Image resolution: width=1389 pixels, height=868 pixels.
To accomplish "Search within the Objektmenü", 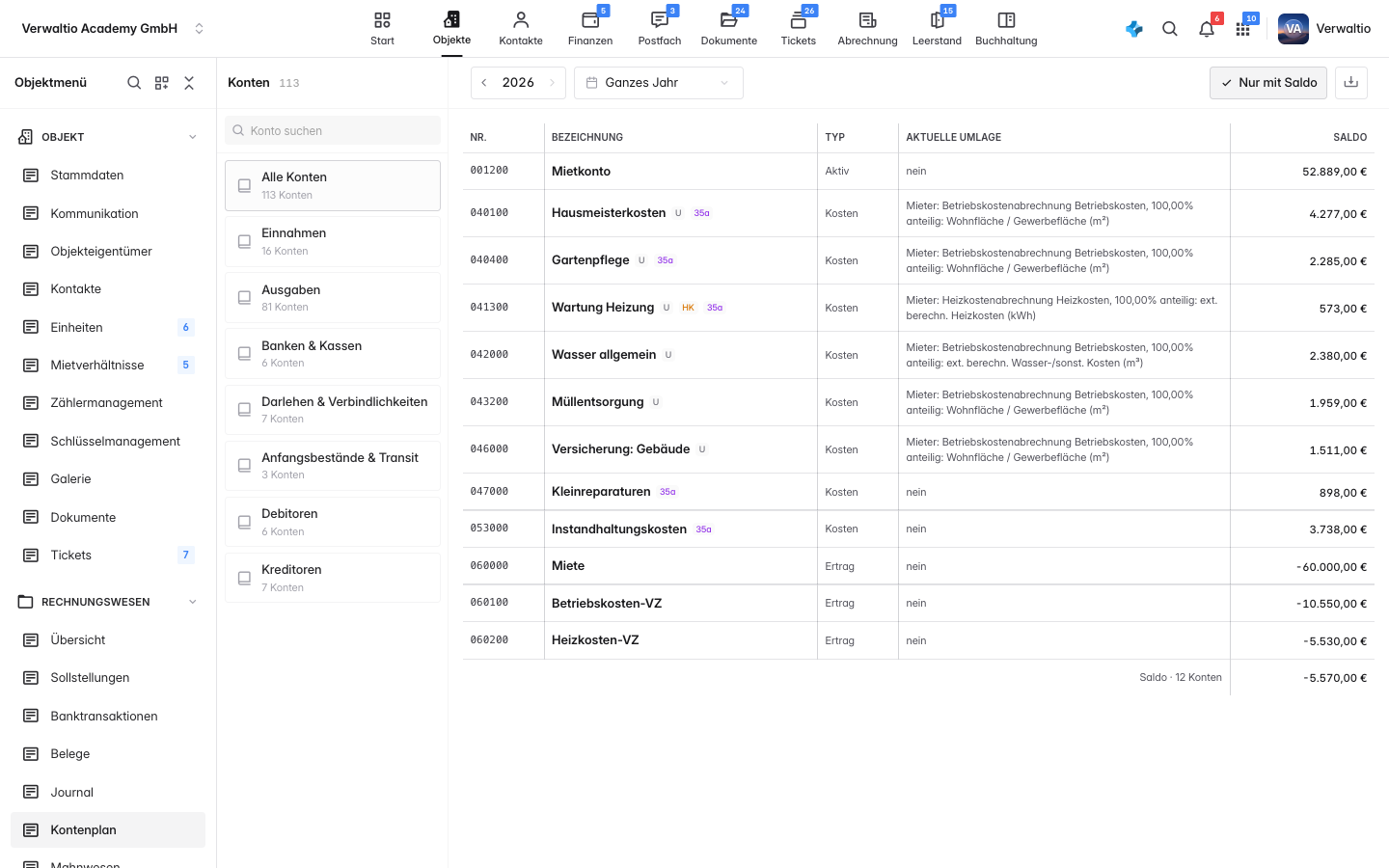I will coord(134,83).
